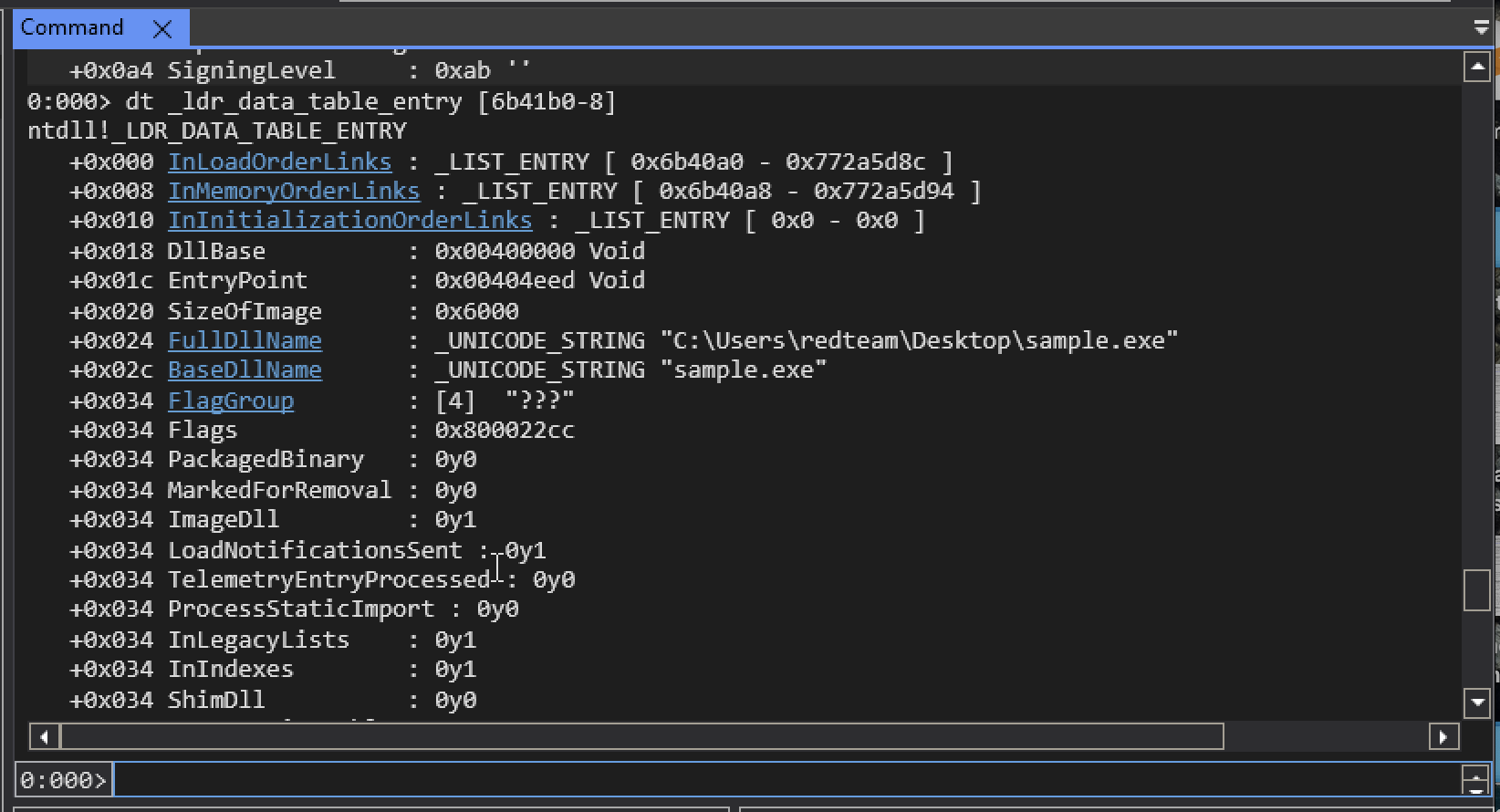Click the vertical scrollbar up arrow
The image size is (1500, 812).
pos(1477,67)
